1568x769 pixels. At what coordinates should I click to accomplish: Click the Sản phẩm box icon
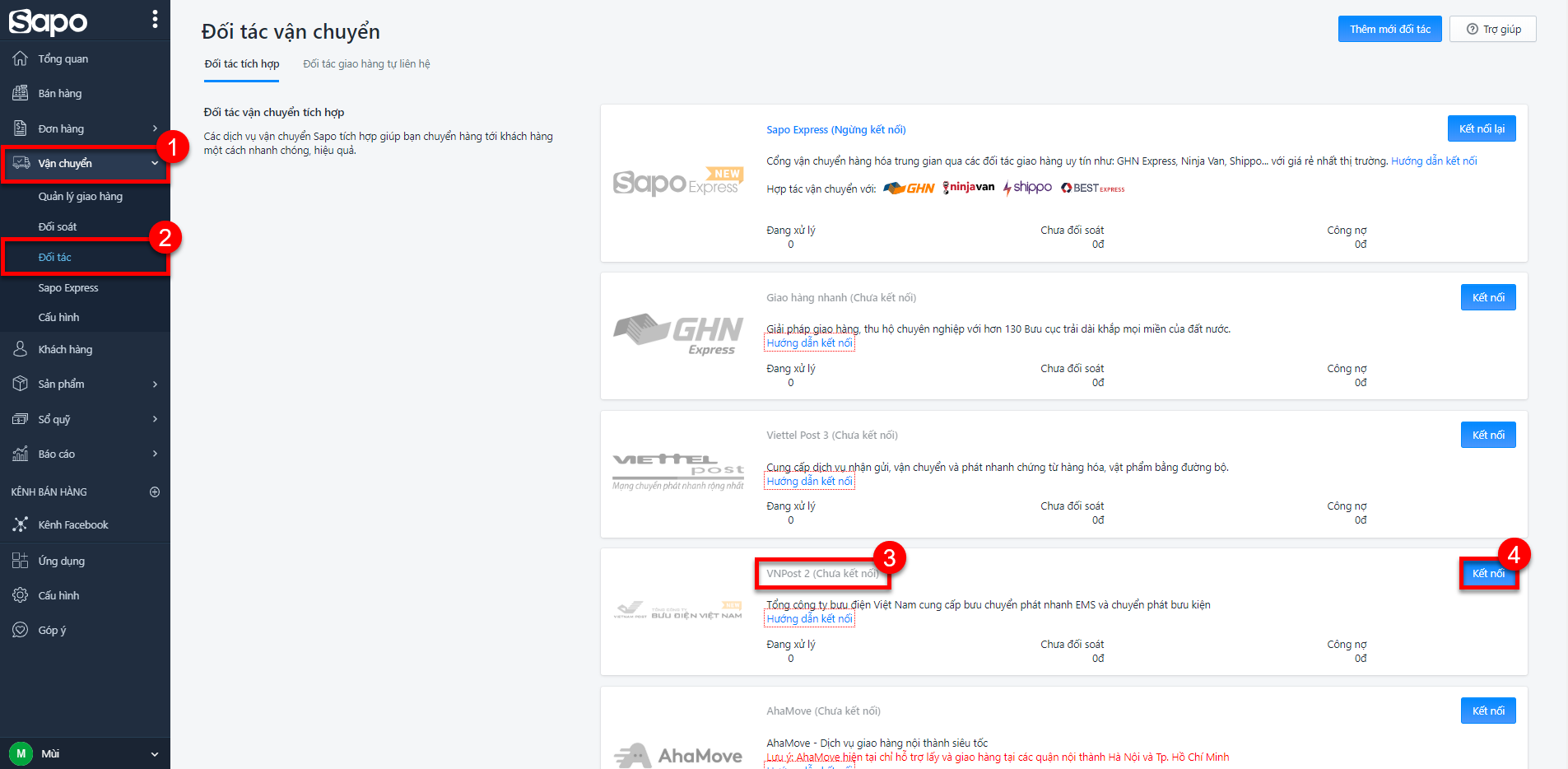tap(21, 384)
